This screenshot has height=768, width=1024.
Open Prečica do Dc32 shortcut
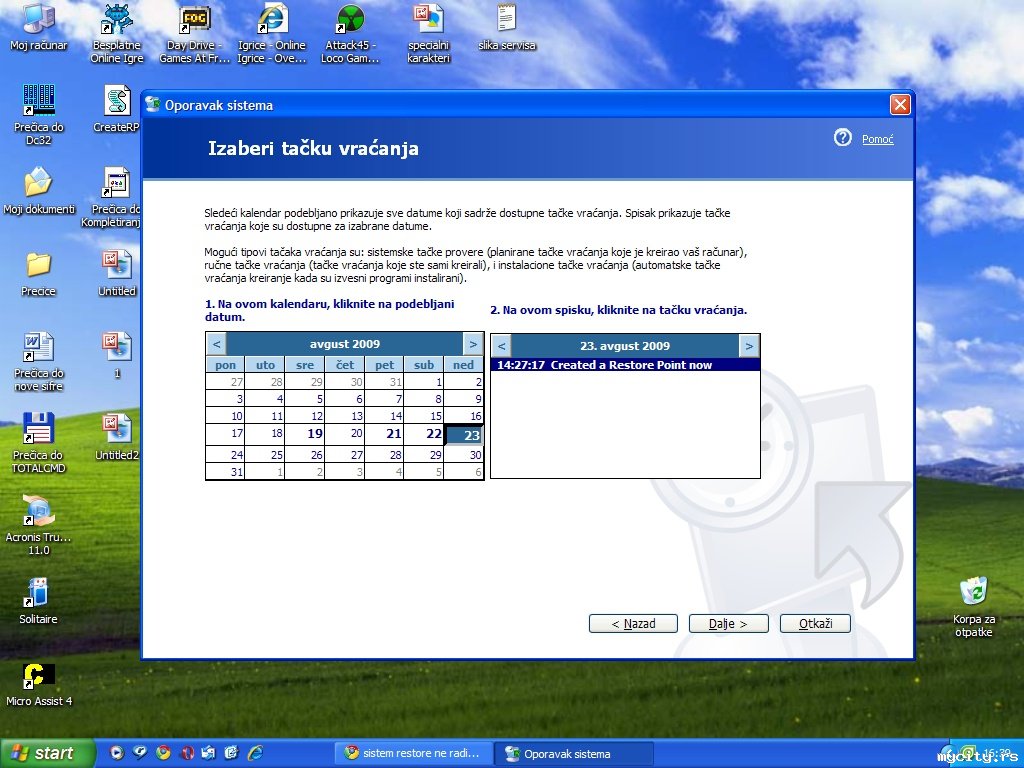[x=39, y=114]
